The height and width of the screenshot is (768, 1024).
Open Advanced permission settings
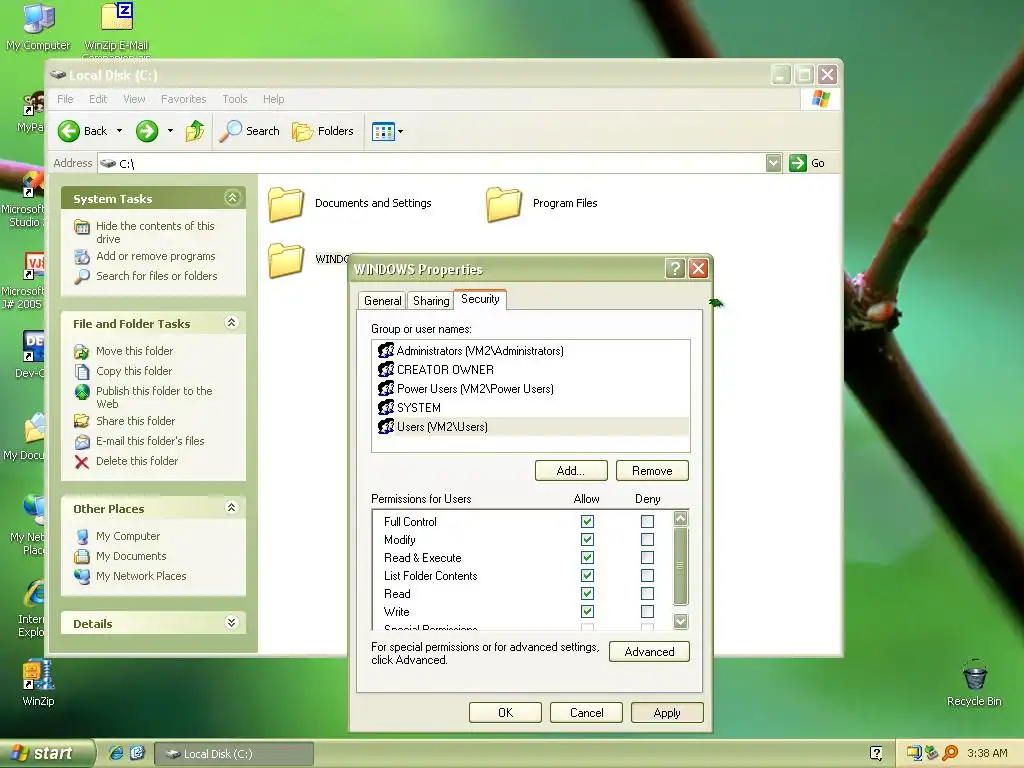coord(649,652)
